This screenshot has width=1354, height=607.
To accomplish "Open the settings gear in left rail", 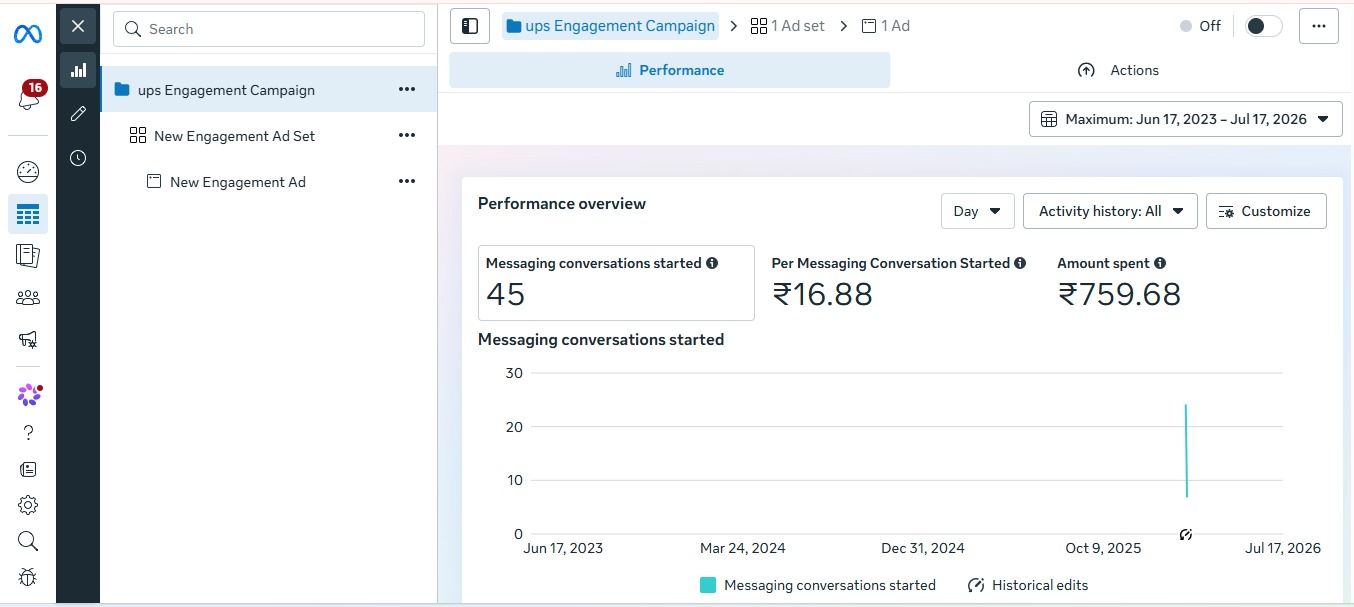I will click(x=28, y=505).
